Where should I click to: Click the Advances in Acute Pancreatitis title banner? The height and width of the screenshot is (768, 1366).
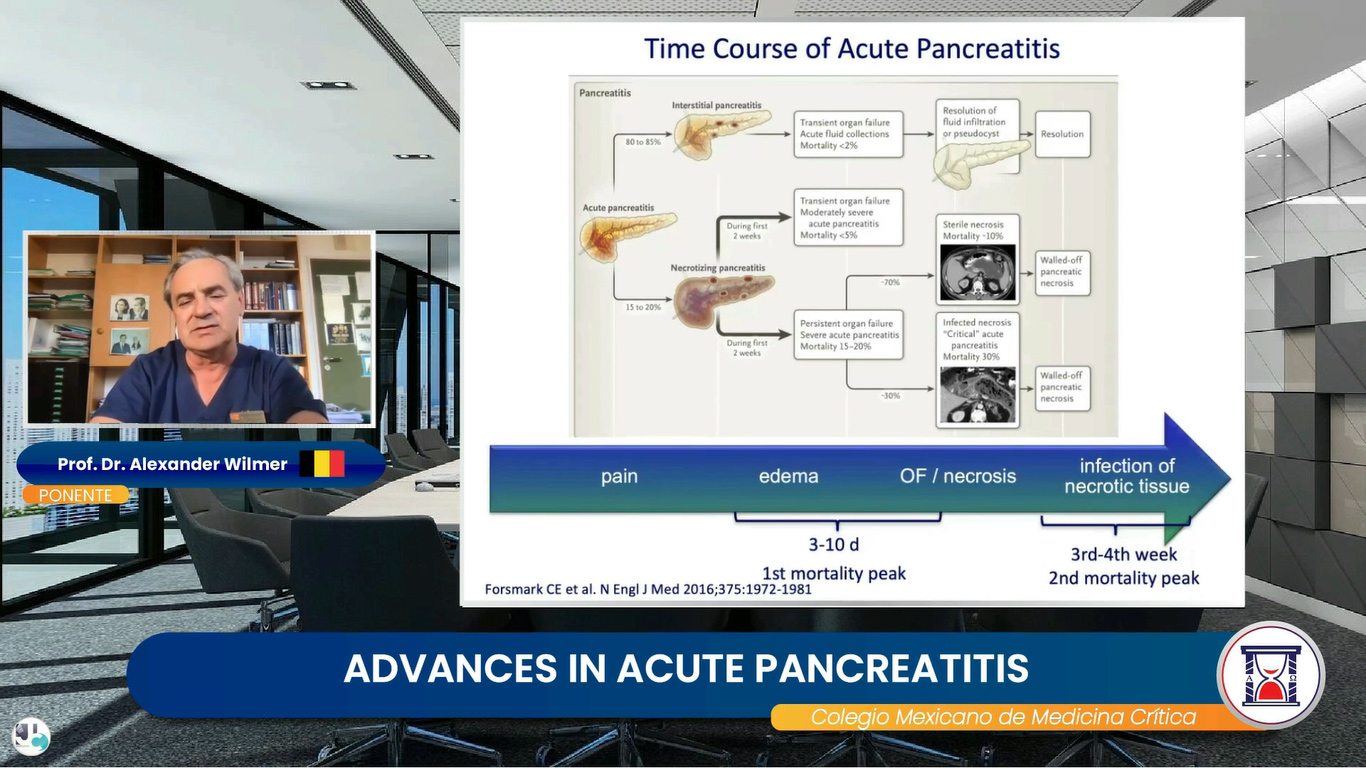click(686, 669)
